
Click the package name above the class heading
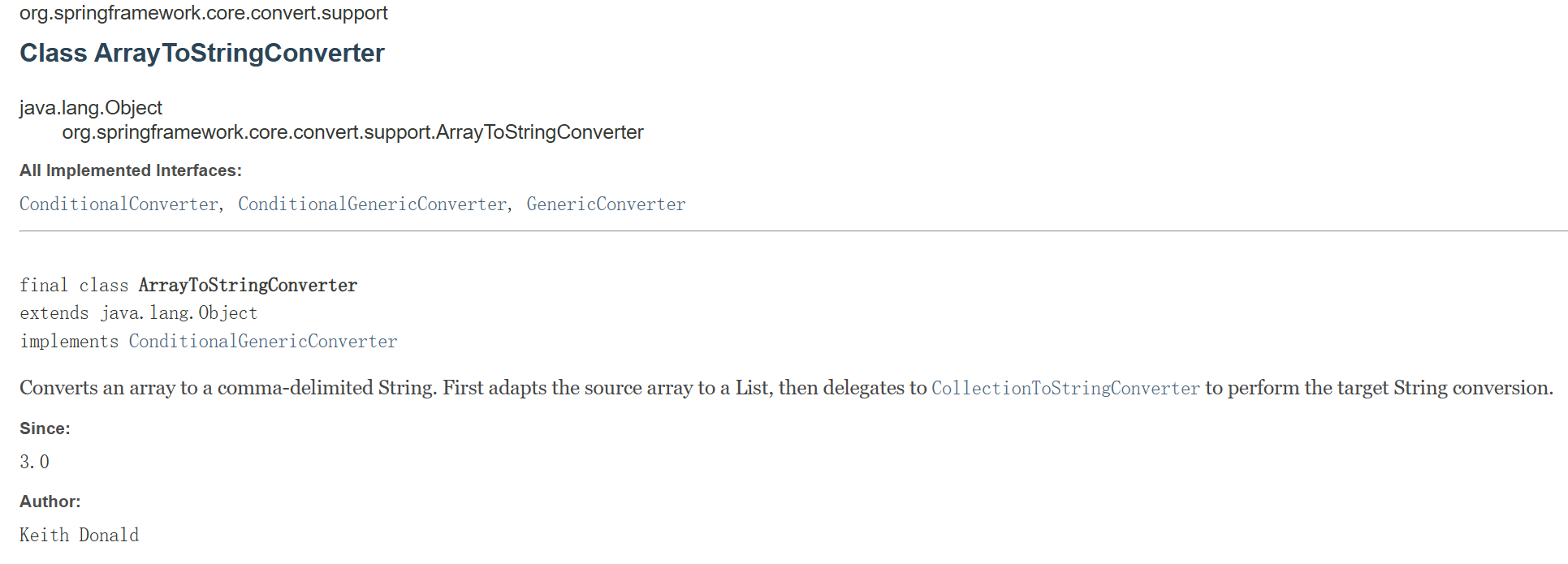tap(204, 13)
